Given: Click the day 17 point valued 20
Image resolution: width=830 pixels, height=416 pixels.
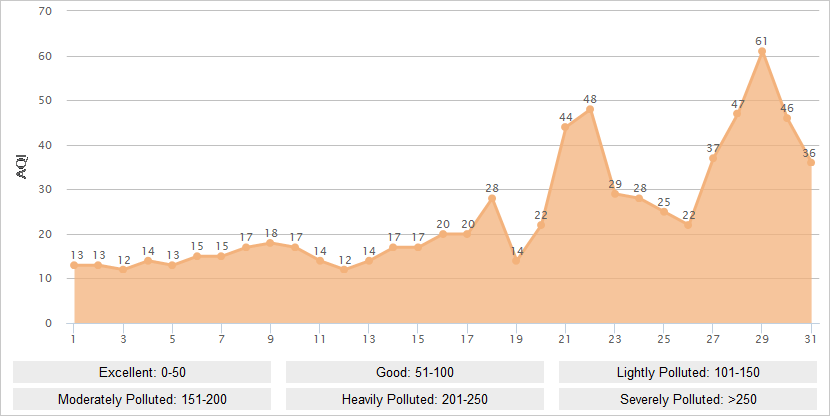Looking at the screenshot, I should click(x=467, y=234).
